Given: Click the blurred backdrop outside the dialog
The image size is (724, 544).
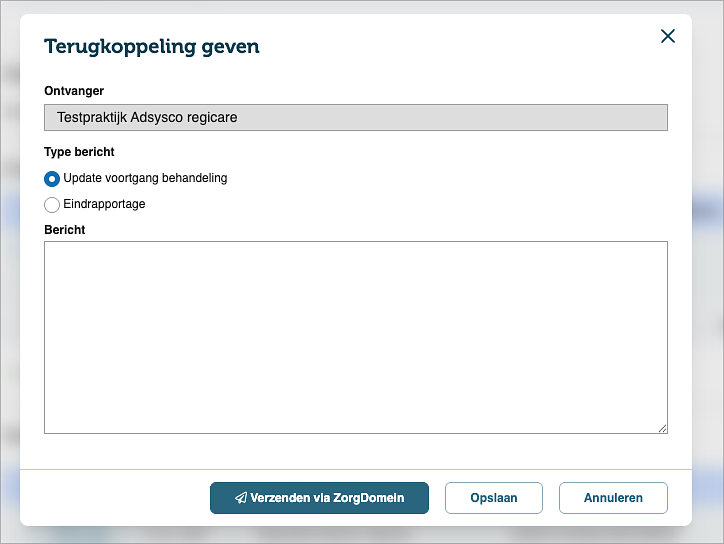Looking at the screenshot, I should tap(9, 277).
